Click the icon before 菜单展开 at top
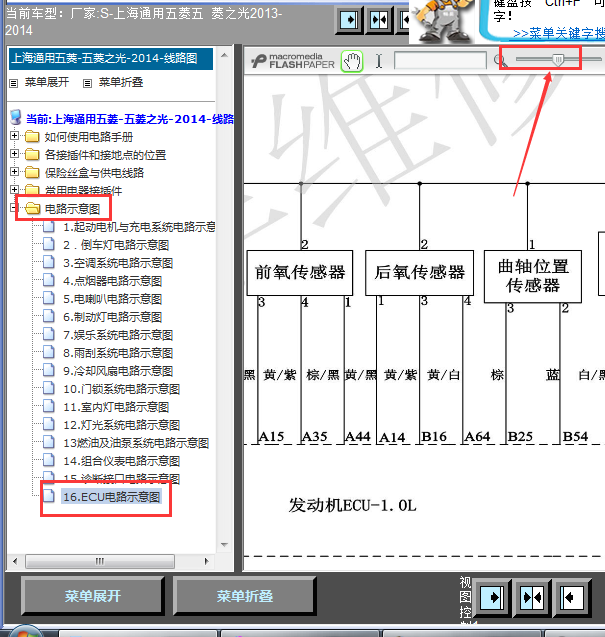605x637 pixels. (x=14, y=83)
